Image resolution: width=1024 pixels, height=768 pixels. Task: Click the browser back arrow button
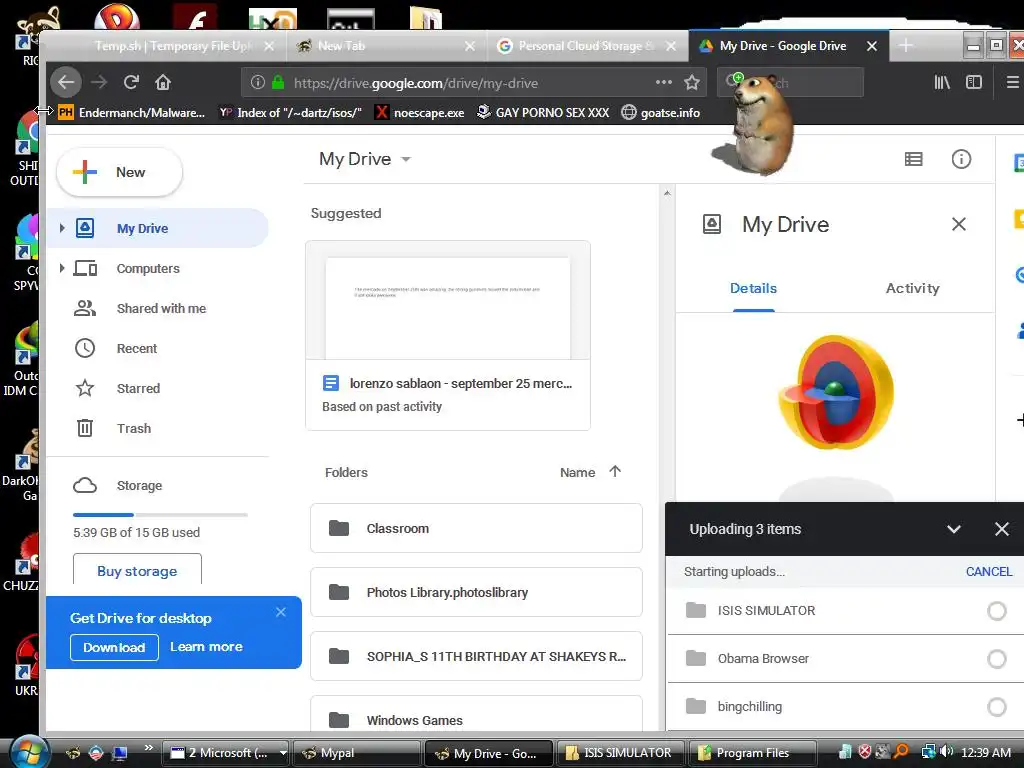(66, 82)
